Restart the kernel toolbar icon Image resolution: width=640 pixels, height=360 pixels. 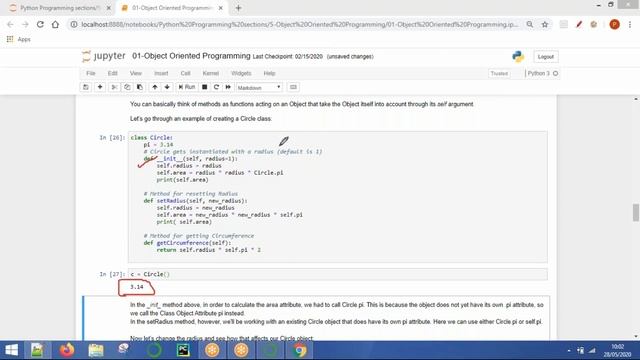click(x=216, y=87)
